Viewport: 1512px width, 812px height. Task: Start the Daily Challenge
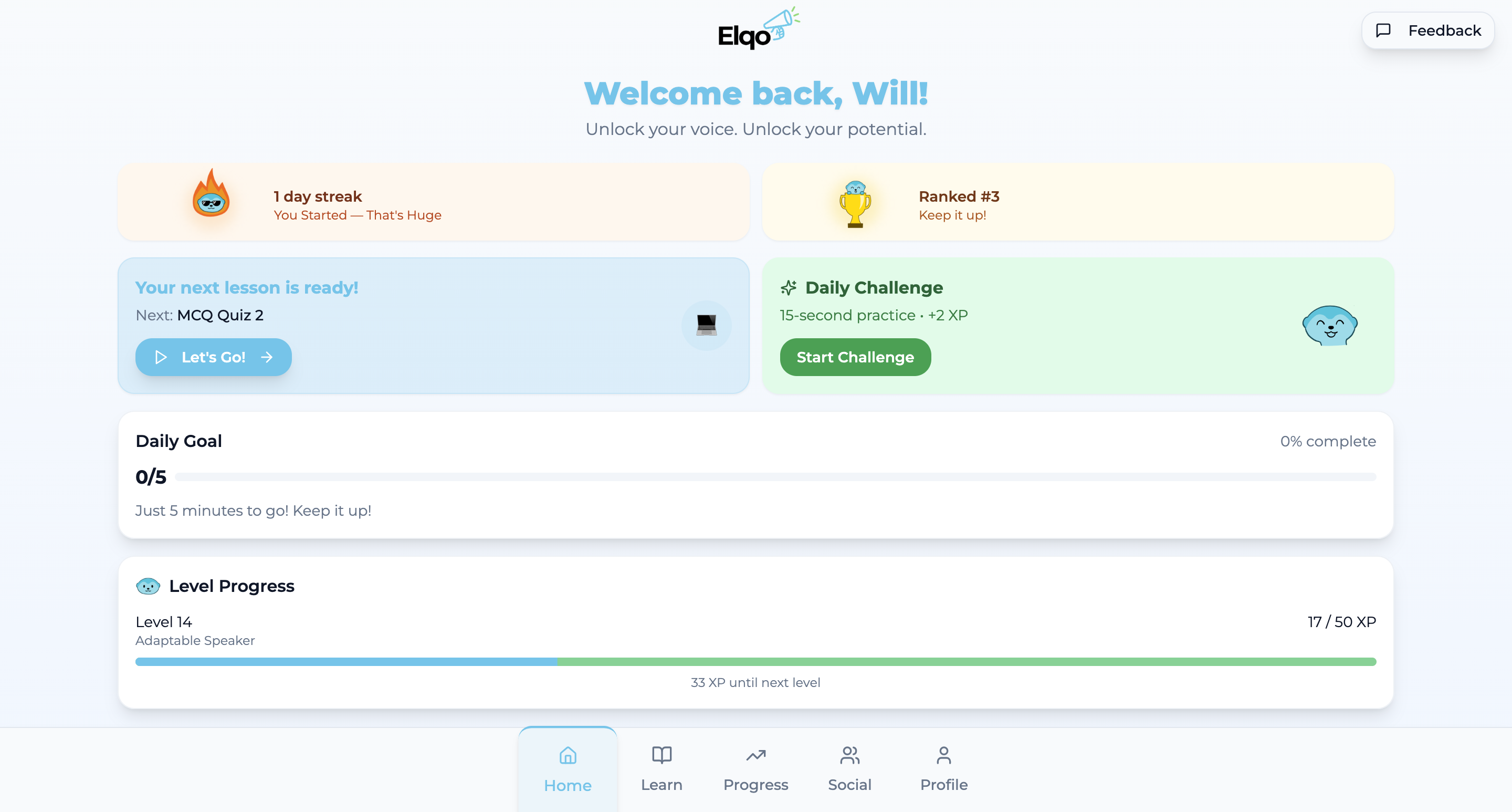(855, 357)
